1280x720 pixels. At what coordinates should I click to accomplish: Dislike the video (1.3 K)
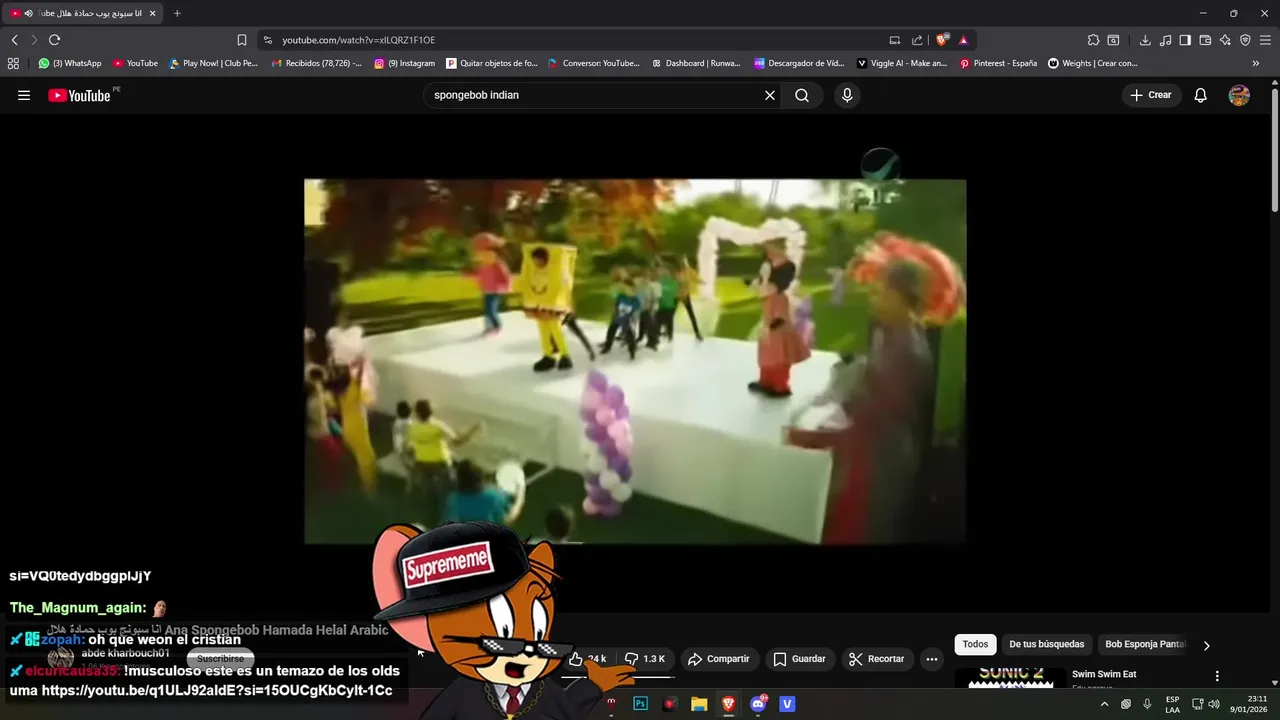[644, 659]
